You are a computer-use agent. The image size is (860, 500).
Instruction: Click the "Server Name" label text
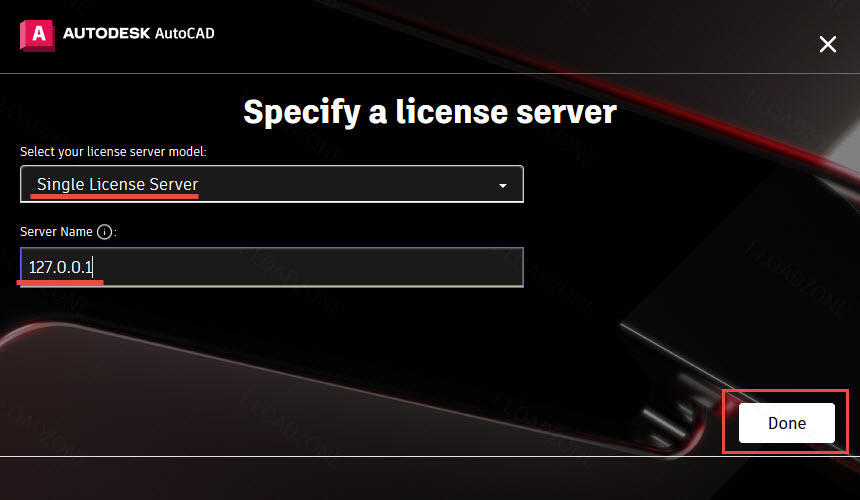coord(56,232)
